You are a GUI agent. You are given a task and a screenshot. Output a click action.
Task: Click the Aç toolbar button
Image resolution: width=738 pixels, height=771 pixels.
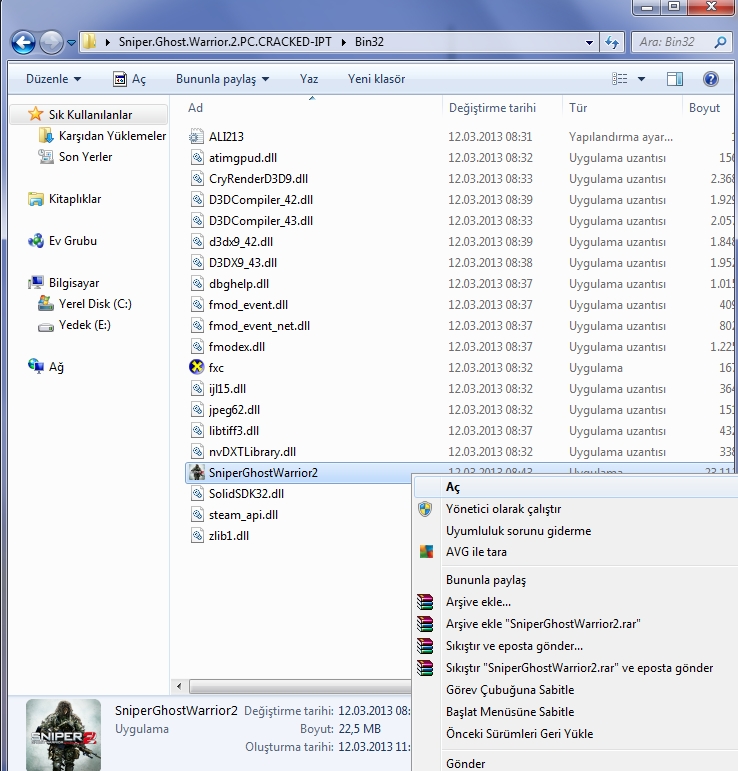tap(130, 79)
